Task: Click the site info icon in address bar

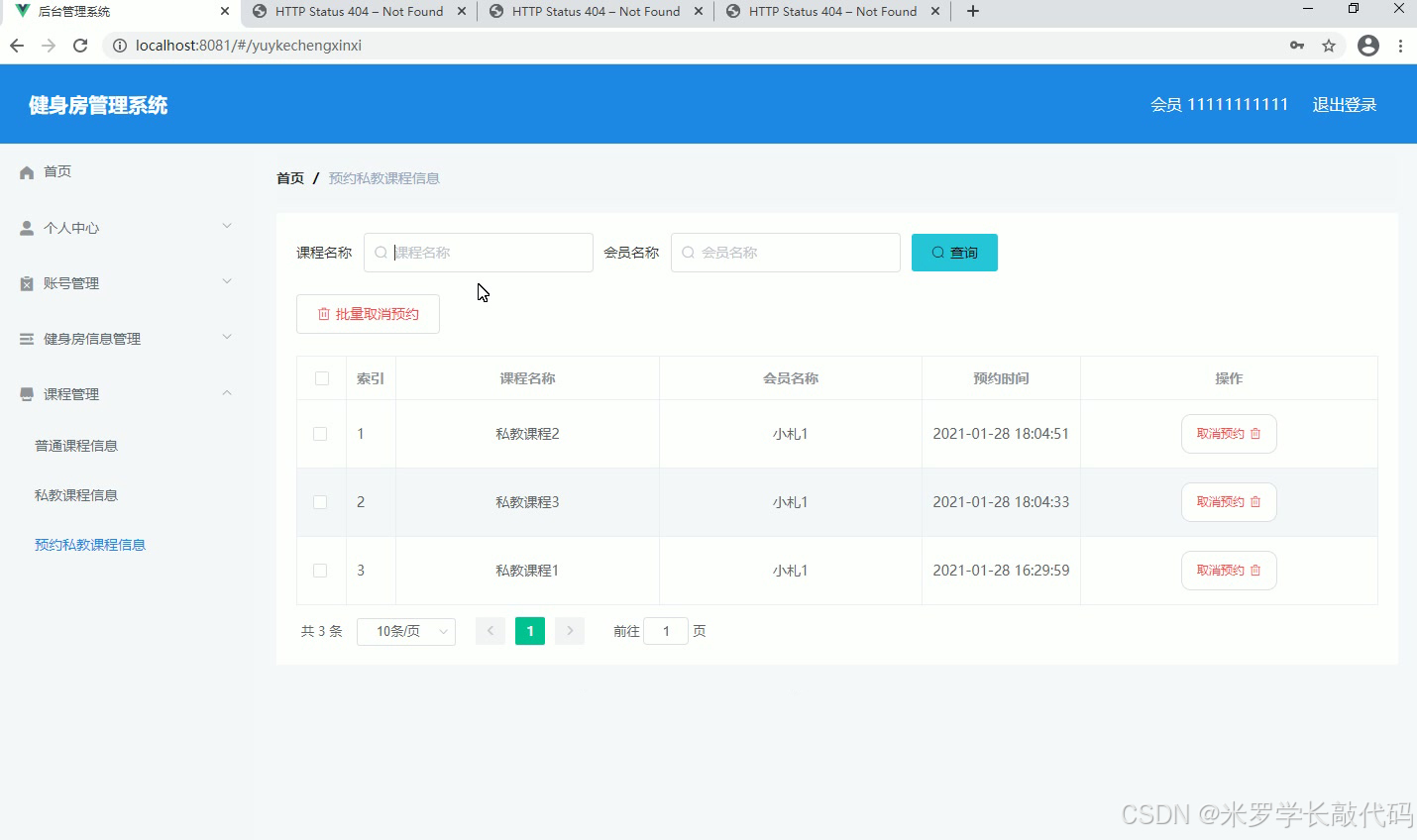Action: coord(120,46)
